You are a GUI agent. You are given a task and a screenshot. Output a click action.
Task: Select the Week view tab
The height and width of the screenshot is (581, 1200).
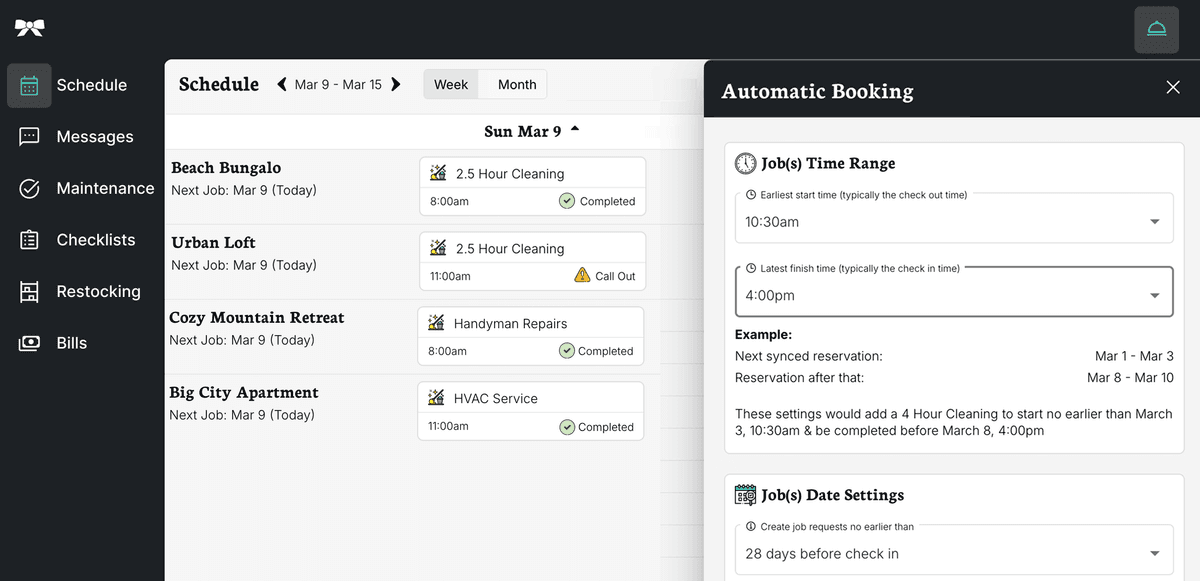point(451,84)
